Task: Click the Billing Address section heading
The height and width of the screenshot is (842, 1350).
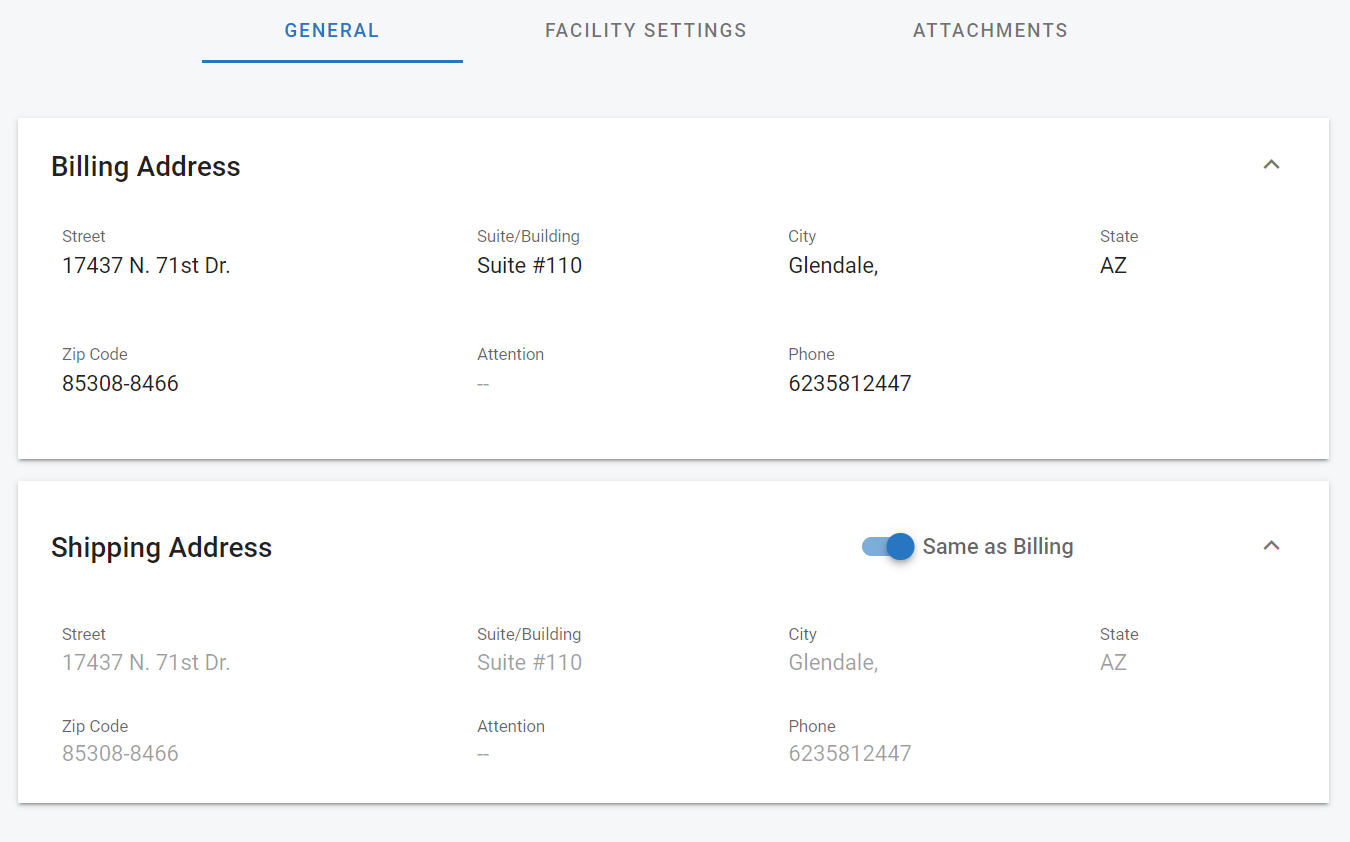Action: pyautogui.click(x=146, y=166)
